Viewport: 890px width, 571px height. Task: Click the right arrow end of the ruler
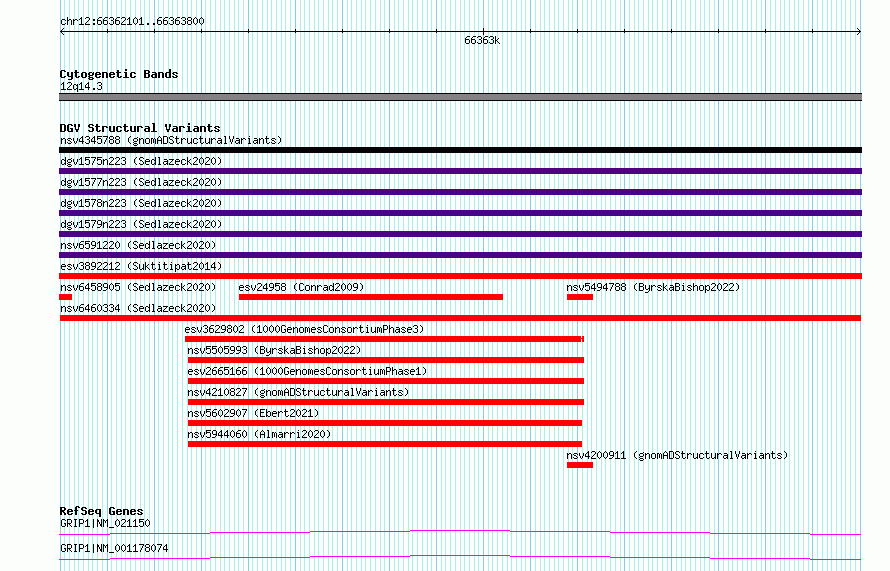[858, 32]
